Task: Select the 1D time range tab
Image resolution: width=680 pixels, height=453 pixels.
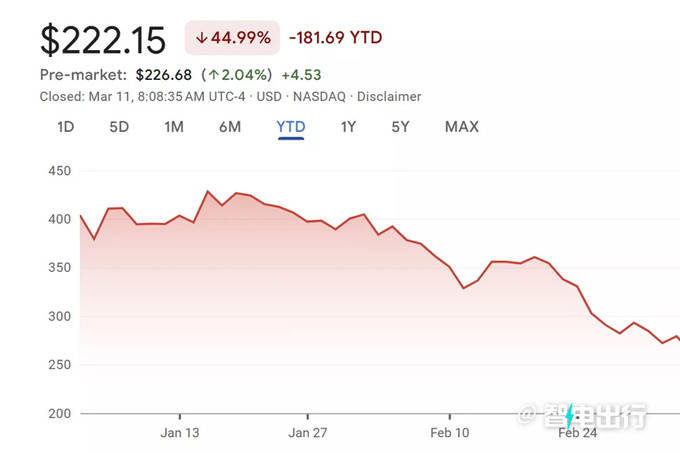Action: pos(66,127)
